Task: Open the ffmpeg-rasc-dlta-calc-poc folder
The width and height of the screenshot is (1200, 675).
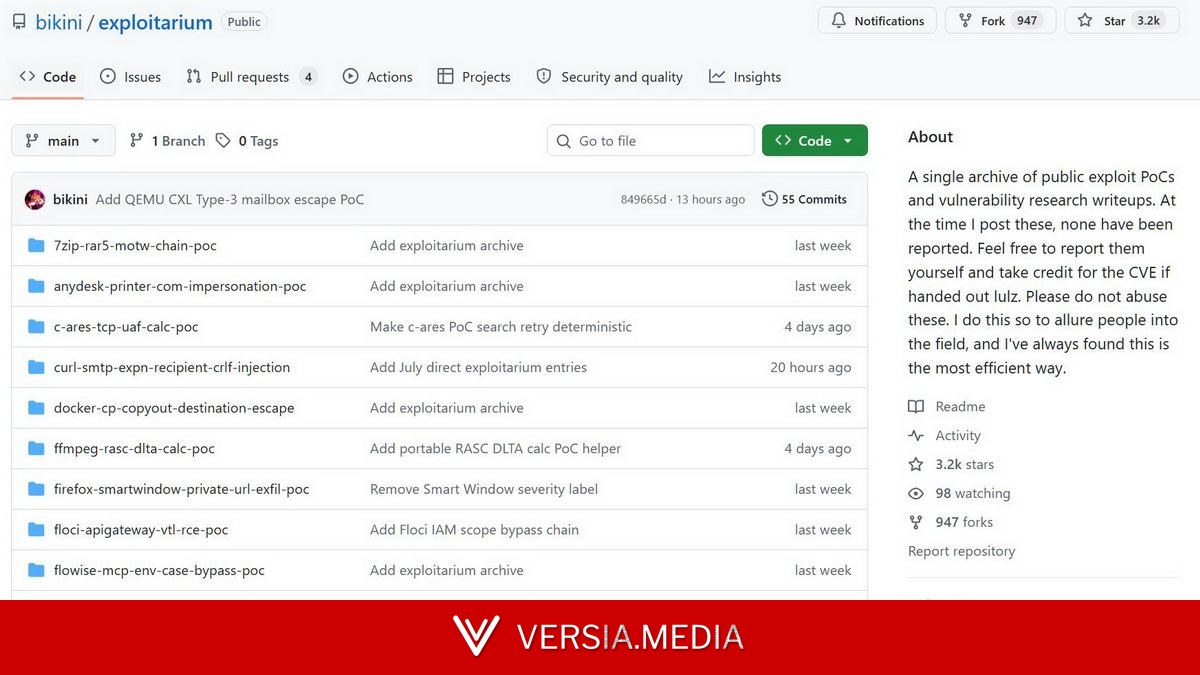Action: pos(134,449)
